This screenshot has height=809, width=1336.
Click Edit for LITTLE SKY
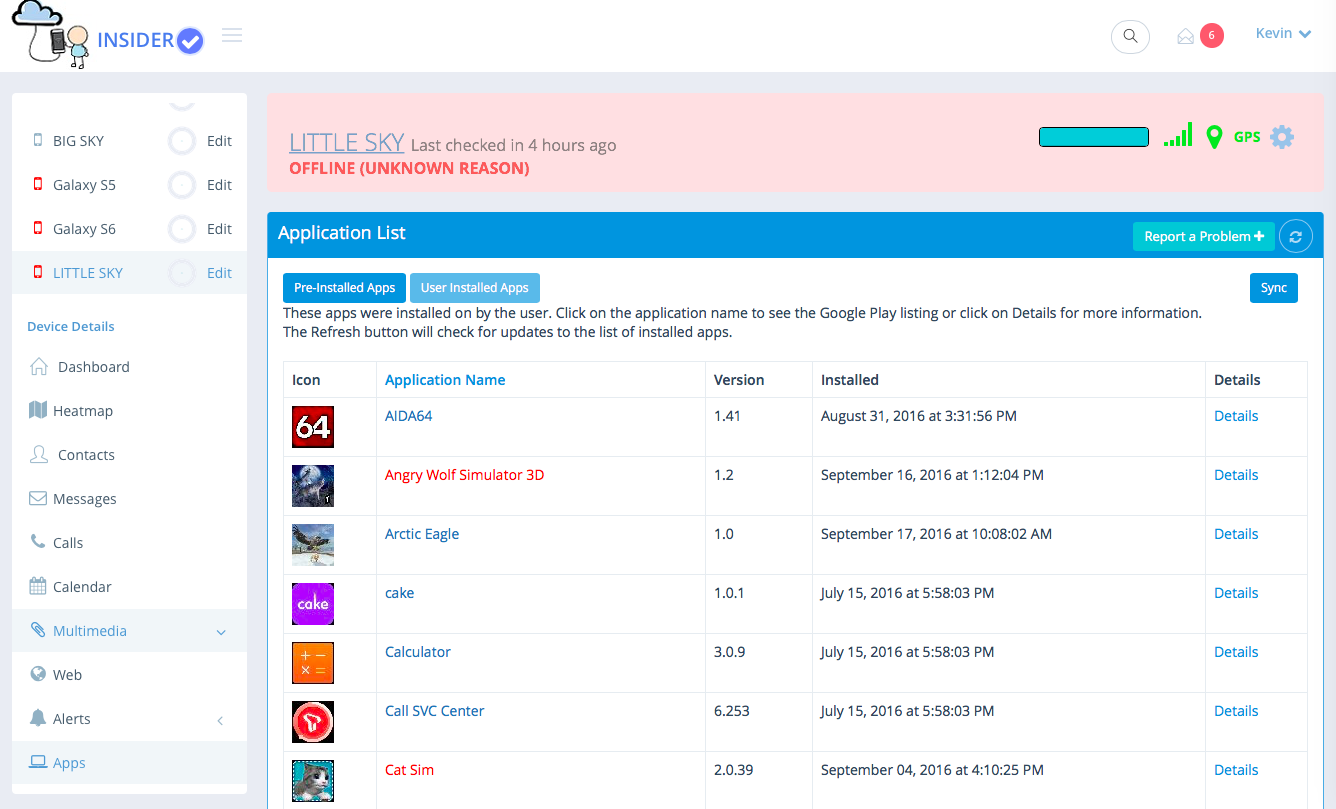tap(219, 273)
